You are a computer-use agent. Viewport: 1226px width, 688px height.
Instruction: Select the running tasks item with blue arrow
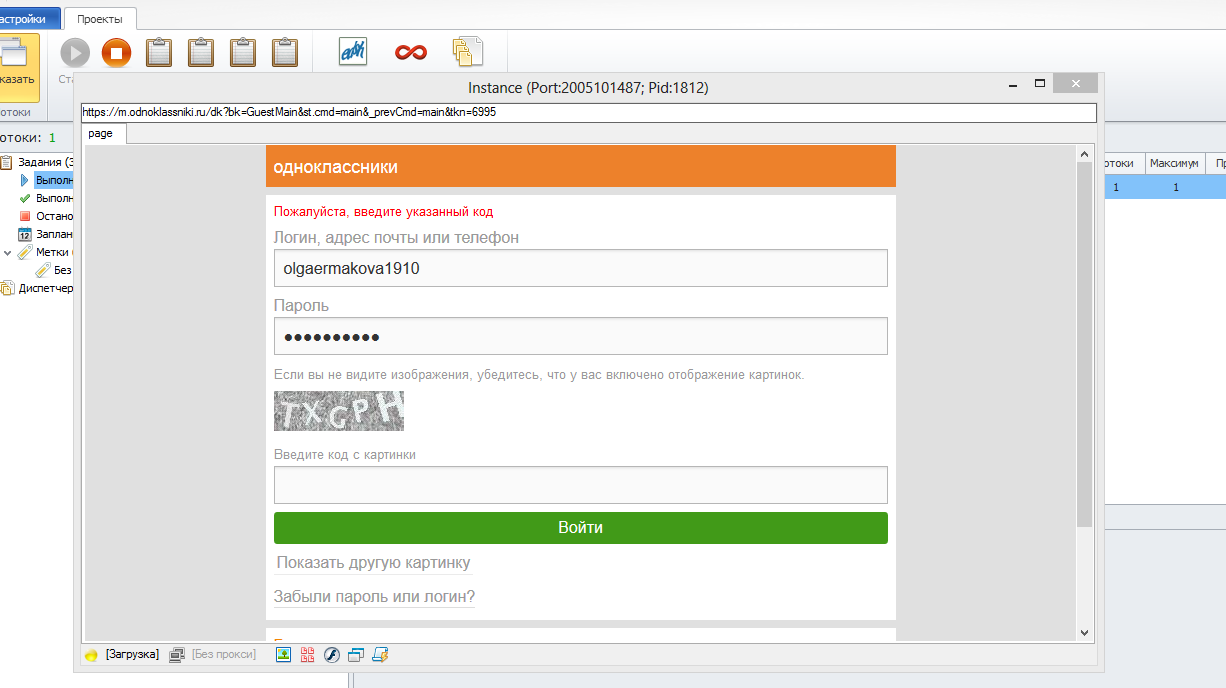click(46, 180)
